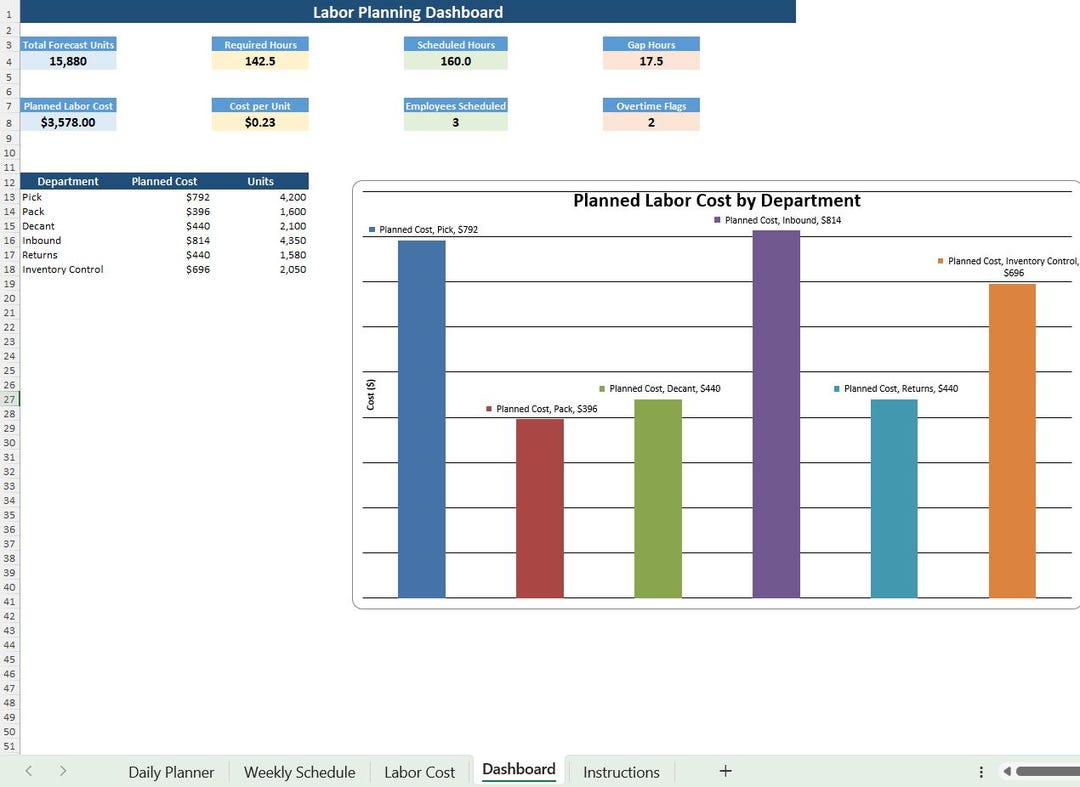1080x787 pixels.
Task: Select the Decant green bar in chart
Action: click(658, 499)
